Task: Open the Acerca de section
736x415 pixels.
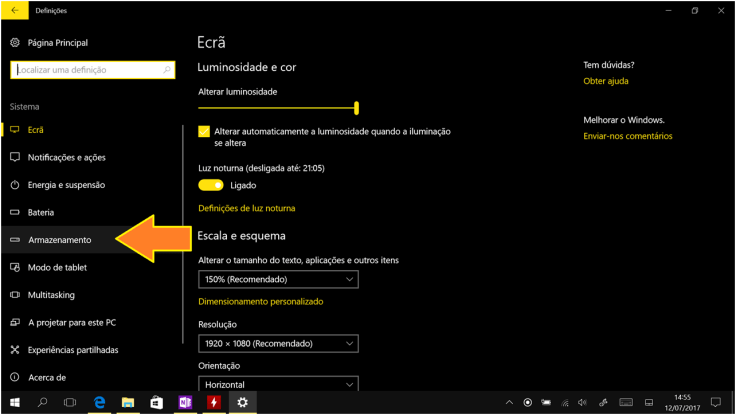Action: point(47,377)
